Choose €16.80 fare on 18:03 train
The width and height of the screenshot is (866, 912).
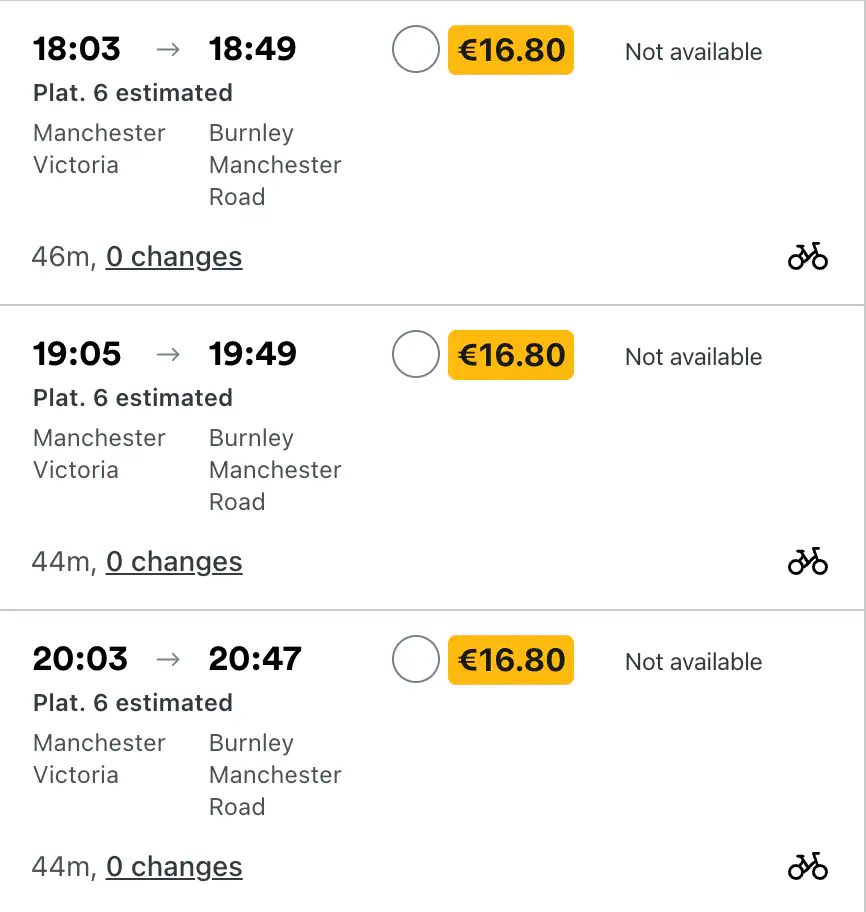511,49
